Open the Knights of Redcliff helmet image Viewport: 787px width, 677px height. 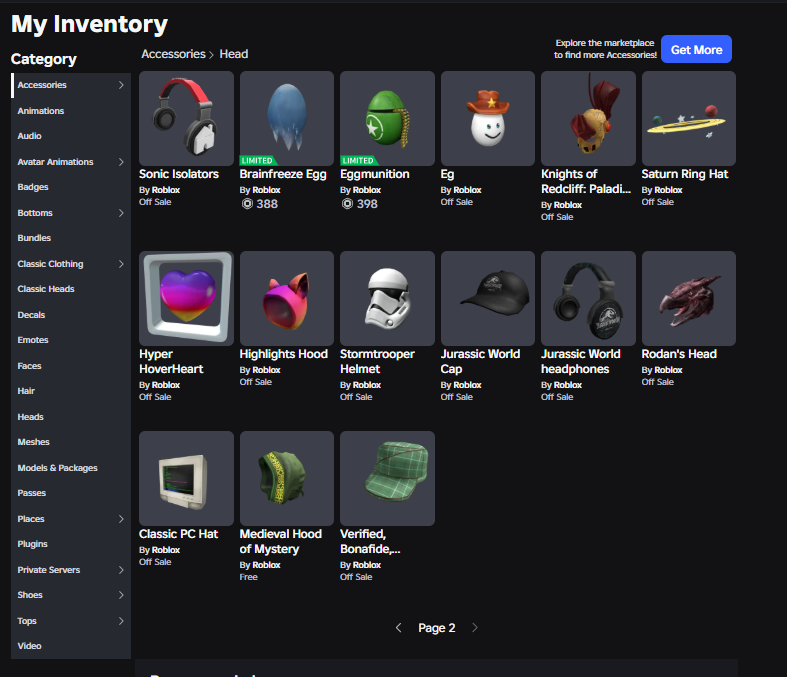coord(588,118)
